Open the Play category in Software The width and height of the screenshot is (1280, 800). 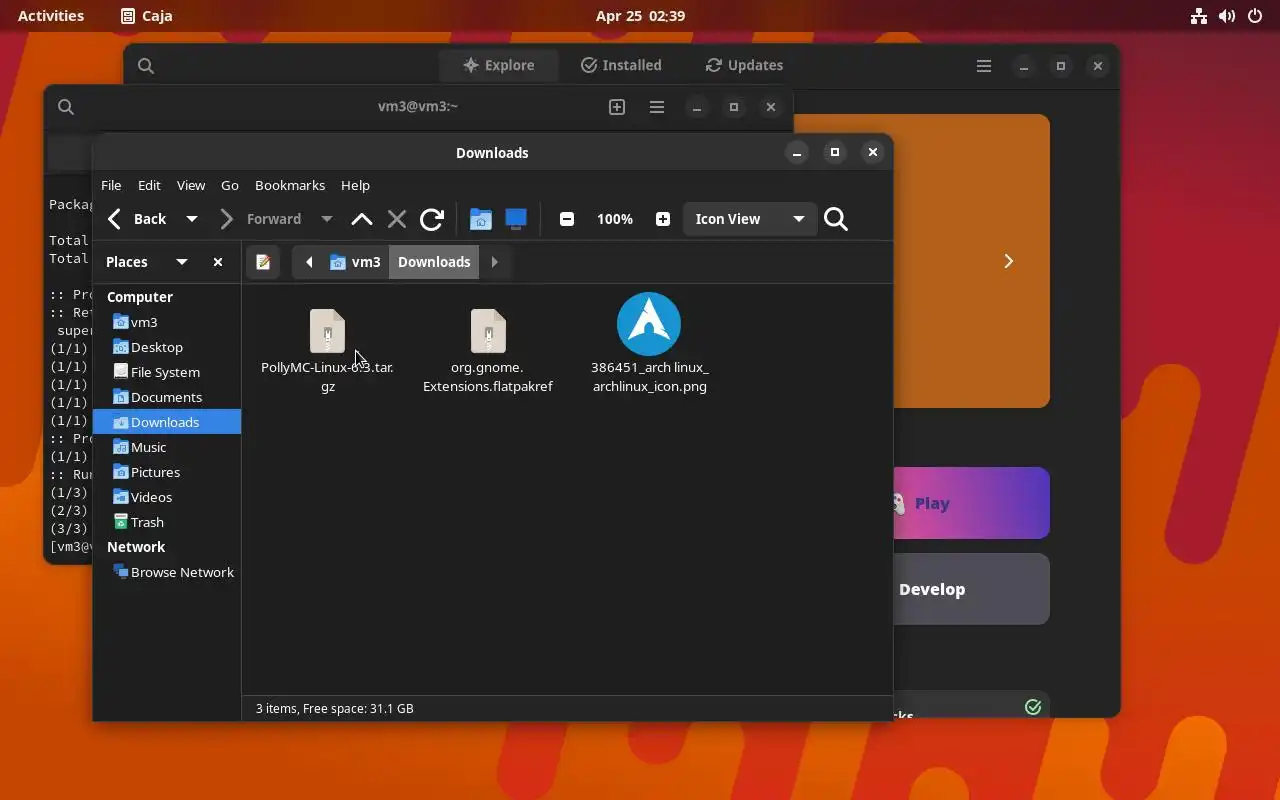(x=971, y=503)
